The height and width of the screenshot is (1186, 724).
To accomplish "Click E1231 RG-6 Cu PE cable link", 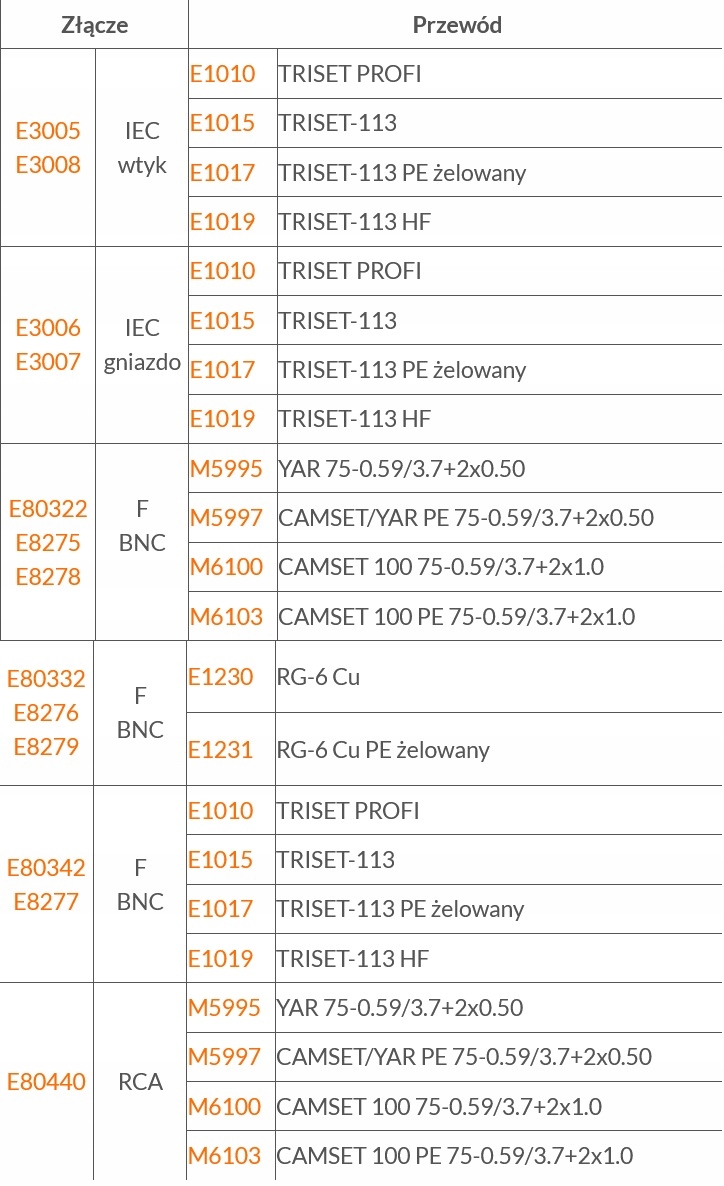I will point(220,750).
